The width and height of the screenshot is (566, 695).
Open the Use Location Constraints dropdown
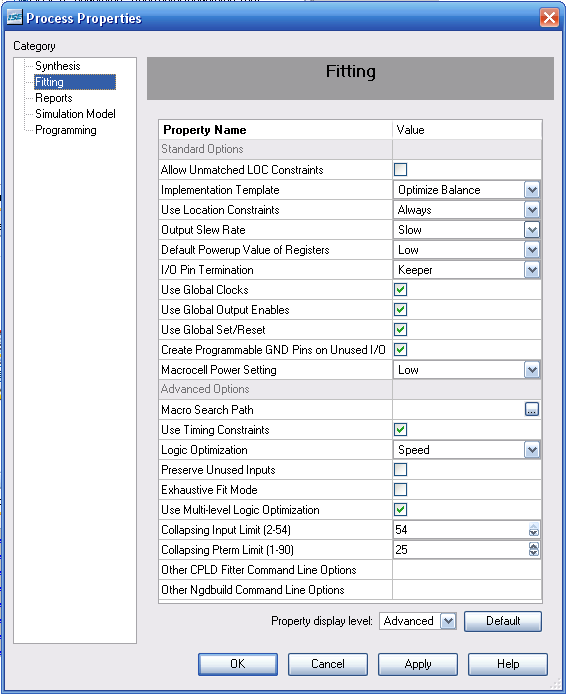pos(532,210)
